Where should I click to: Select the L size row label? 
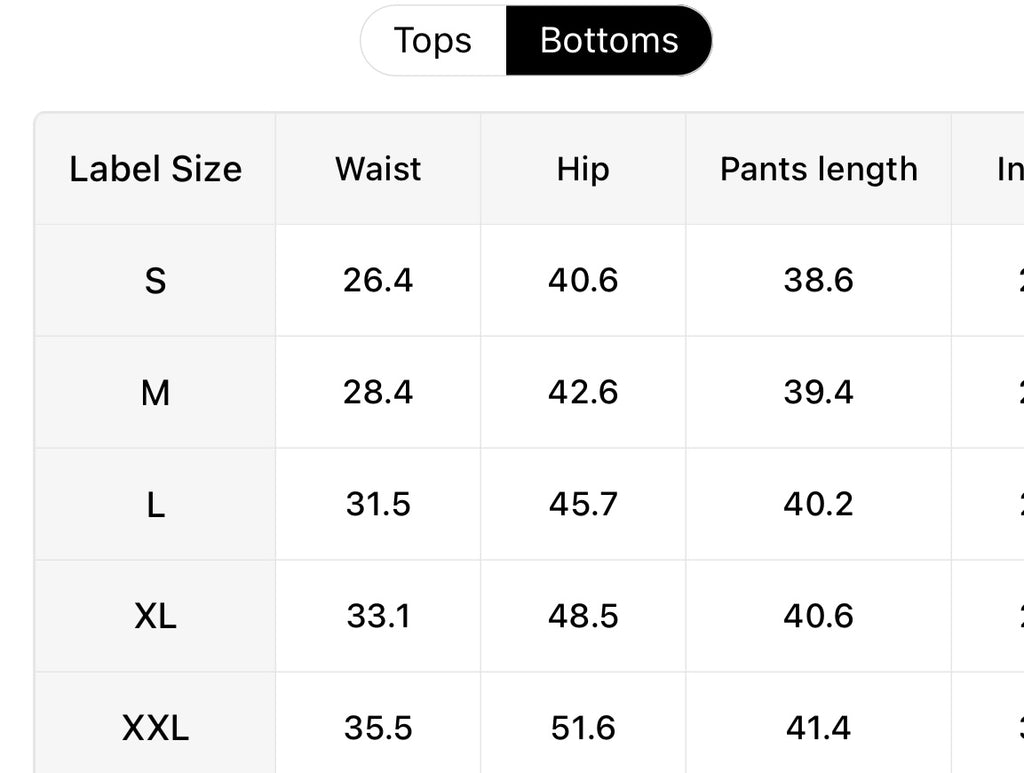(x=155, y=505)
